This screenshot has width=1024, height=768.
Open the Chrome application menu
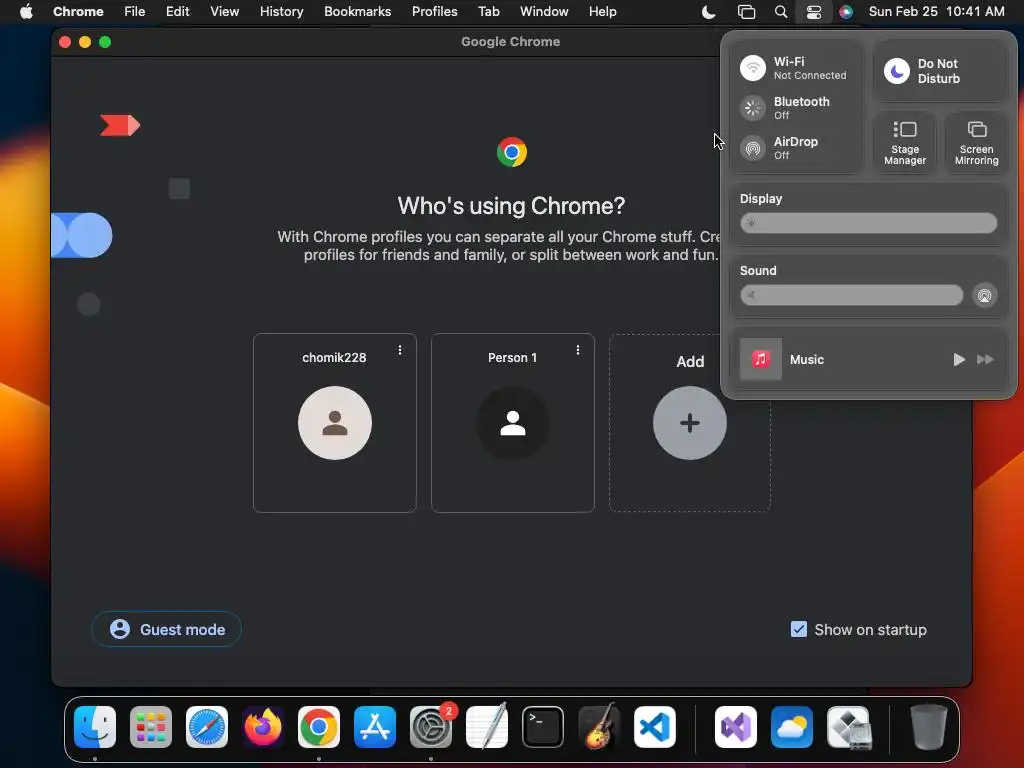pos(78,11)
